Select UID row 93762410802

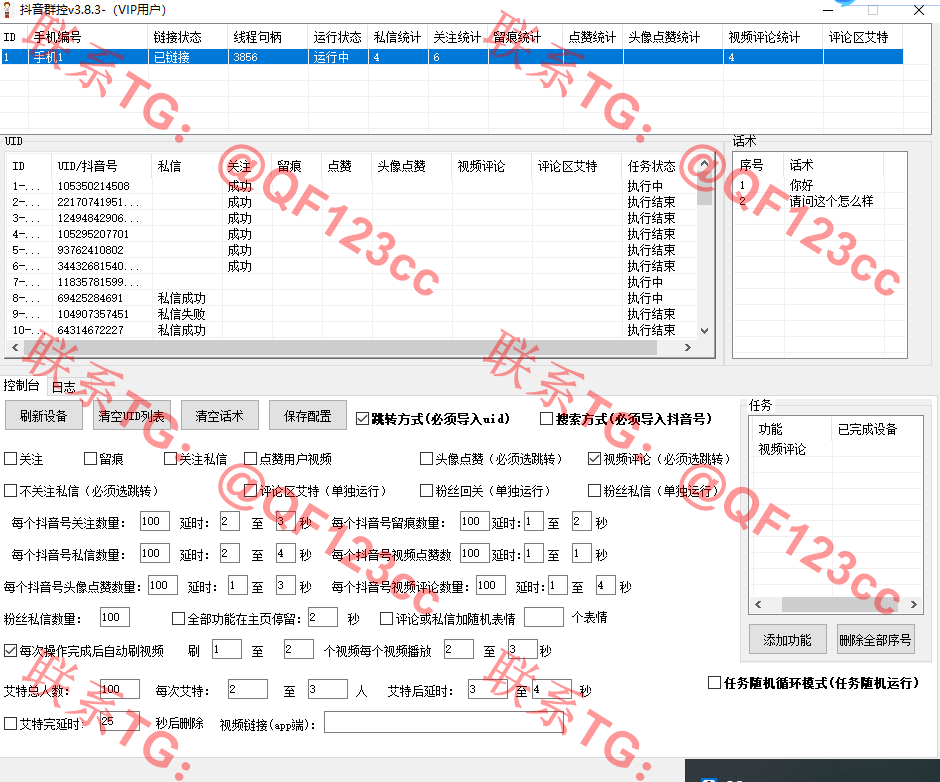(x=351, y=250)
